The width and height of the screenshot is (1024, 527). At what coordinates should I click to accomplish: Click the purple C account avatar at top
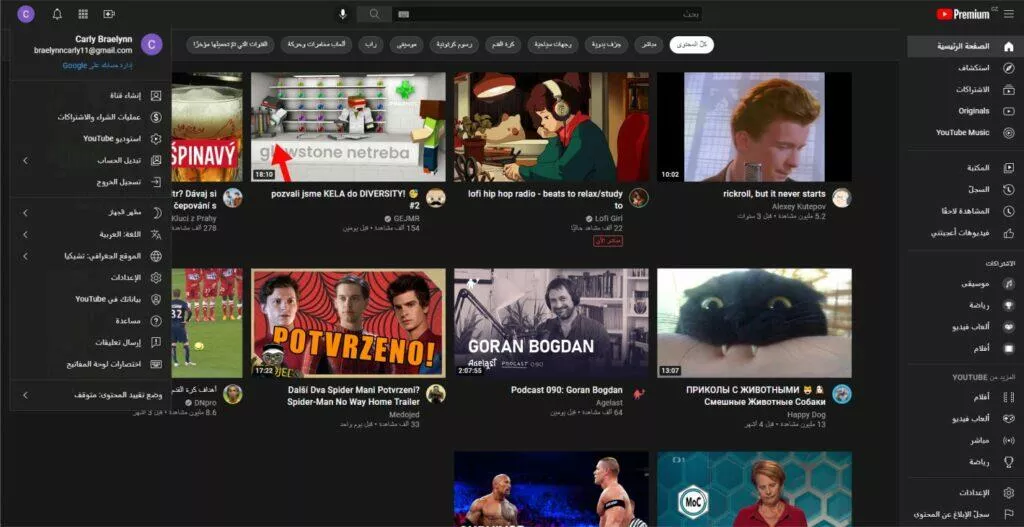[26, 14]
